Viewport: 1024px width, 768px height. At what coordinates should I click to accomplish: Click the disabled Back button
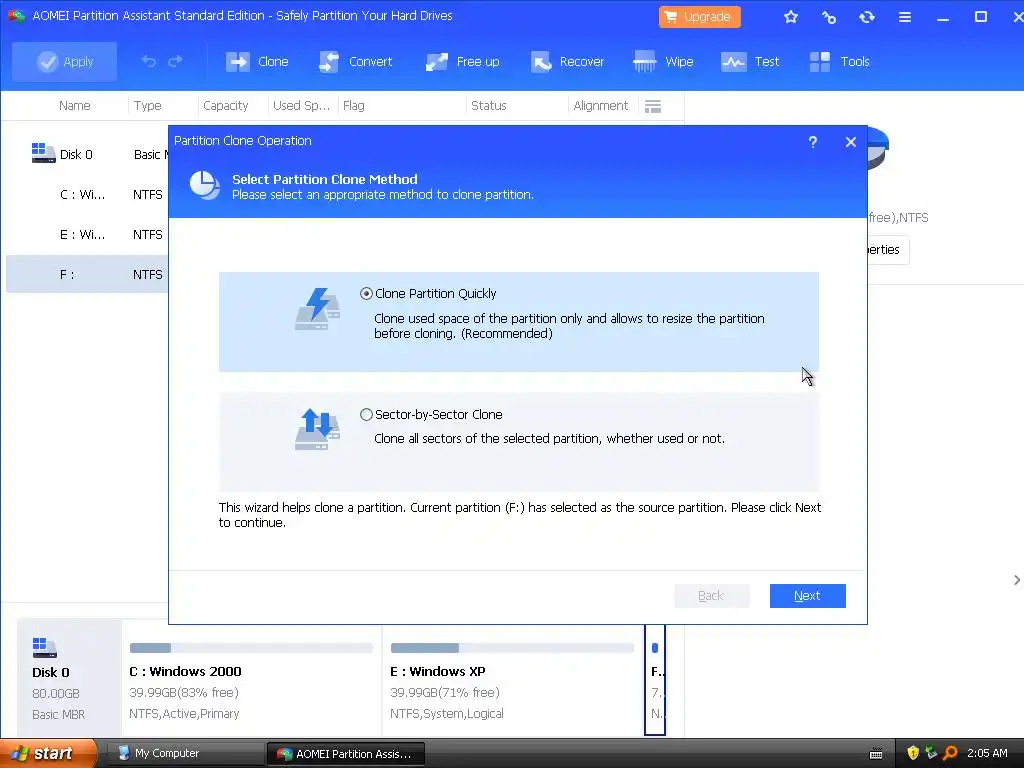pyautogui.click(x=711, y=596)
